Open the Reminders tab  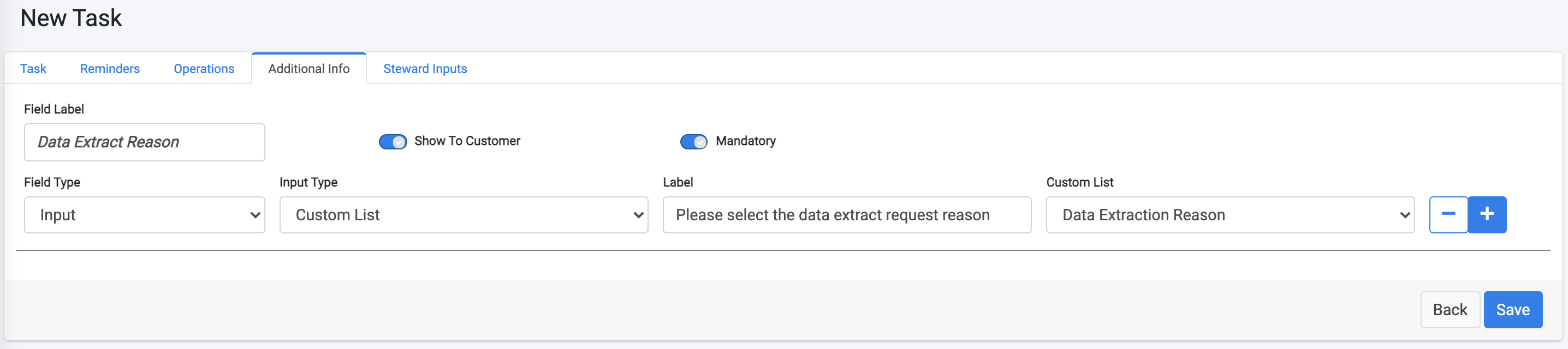110,69
